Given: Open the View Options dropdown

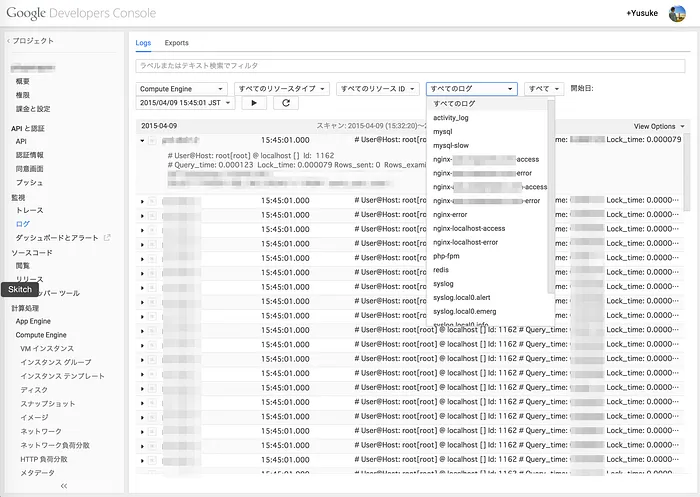Looking at the screenshot, I should pos(659,126).
